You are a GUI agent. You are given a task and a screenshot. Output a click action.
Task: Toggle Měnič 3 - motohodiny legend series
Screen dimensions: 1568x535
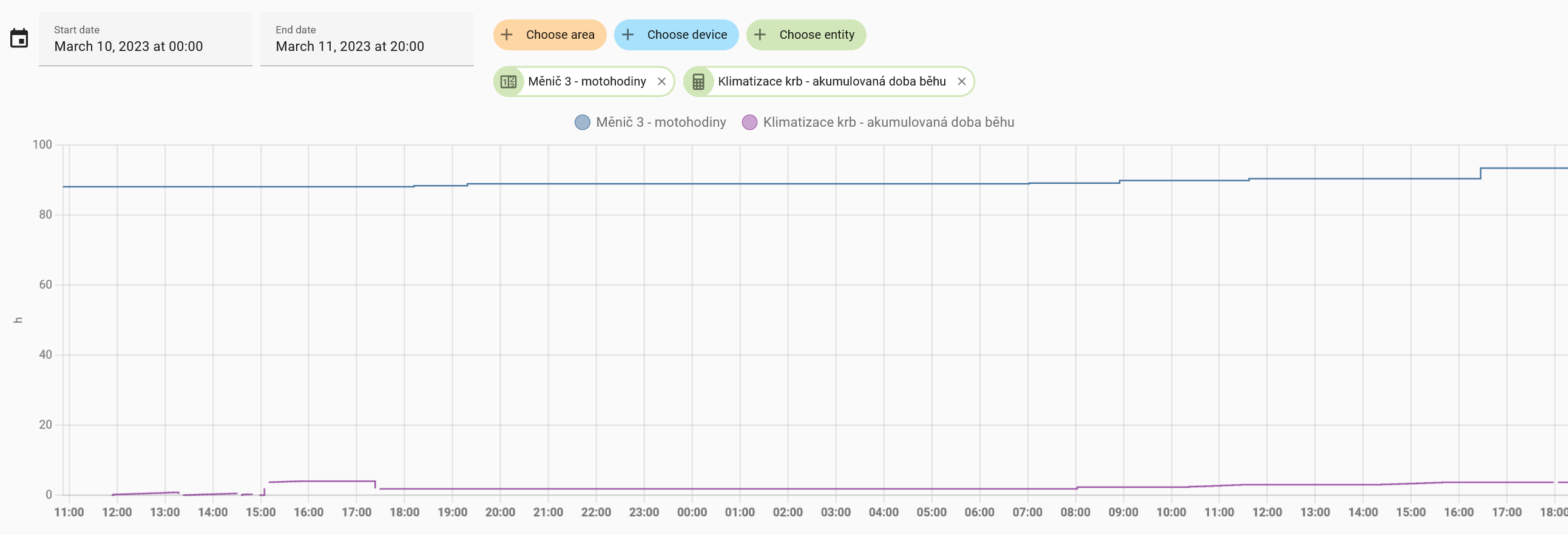click(660, 123)
